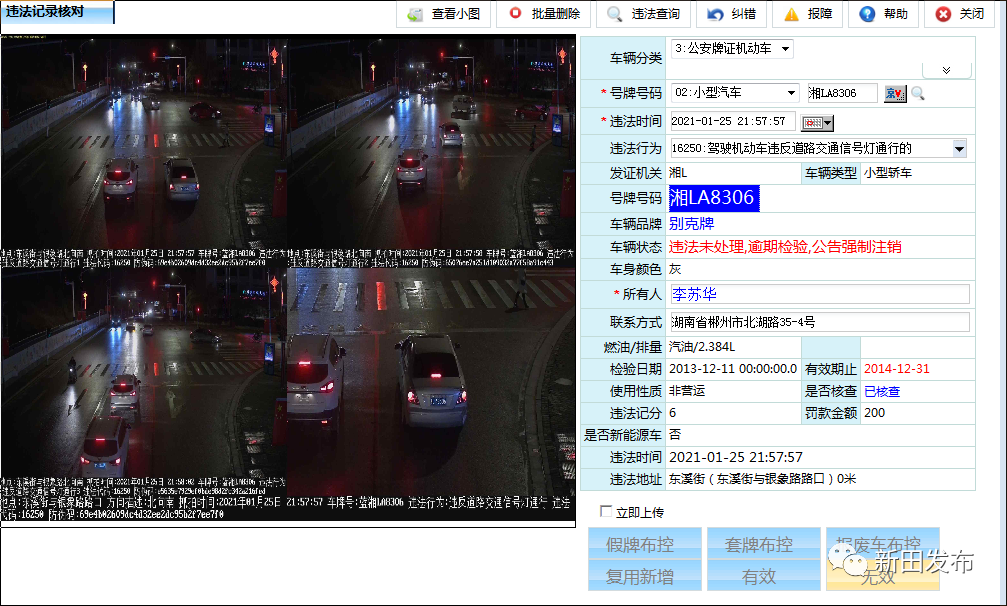Screen dimensions: 1007x606
Task: Click the 车身颜色 value 灰
Action: pyautogui.click(x=675, y=270)
